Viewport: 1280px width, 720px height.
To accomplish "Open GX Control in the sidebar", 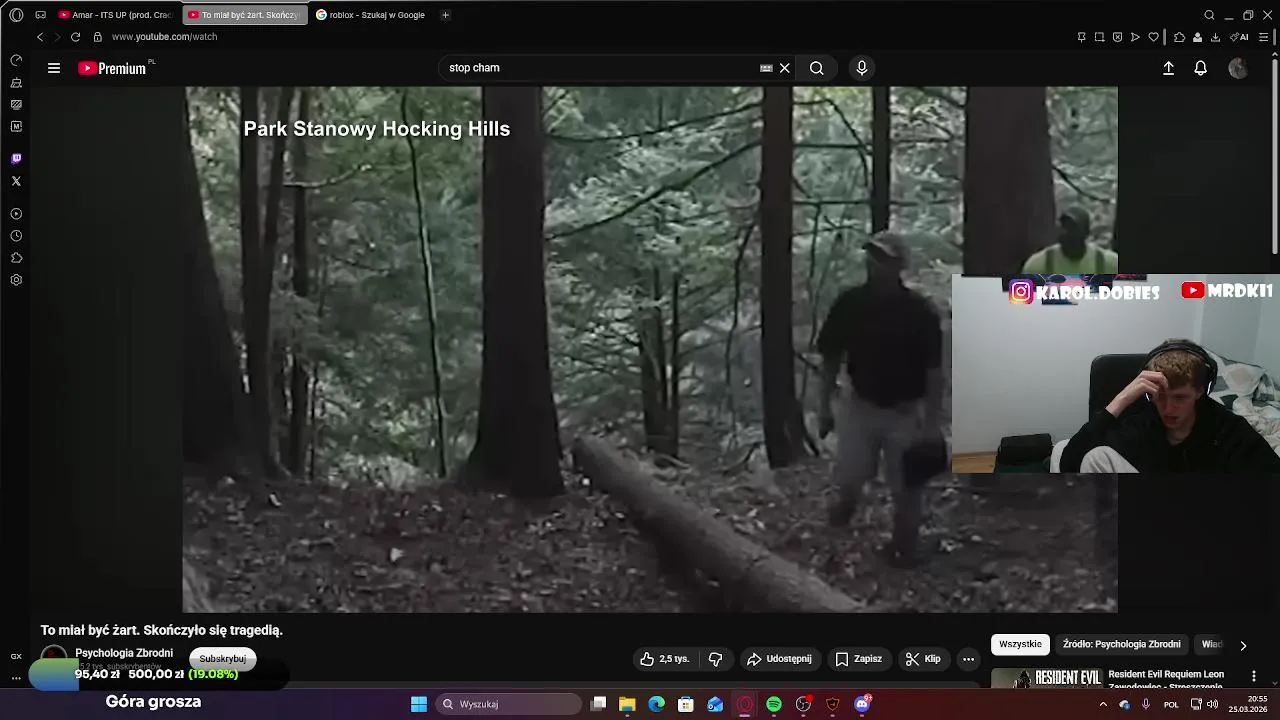I will coord(16,61).
